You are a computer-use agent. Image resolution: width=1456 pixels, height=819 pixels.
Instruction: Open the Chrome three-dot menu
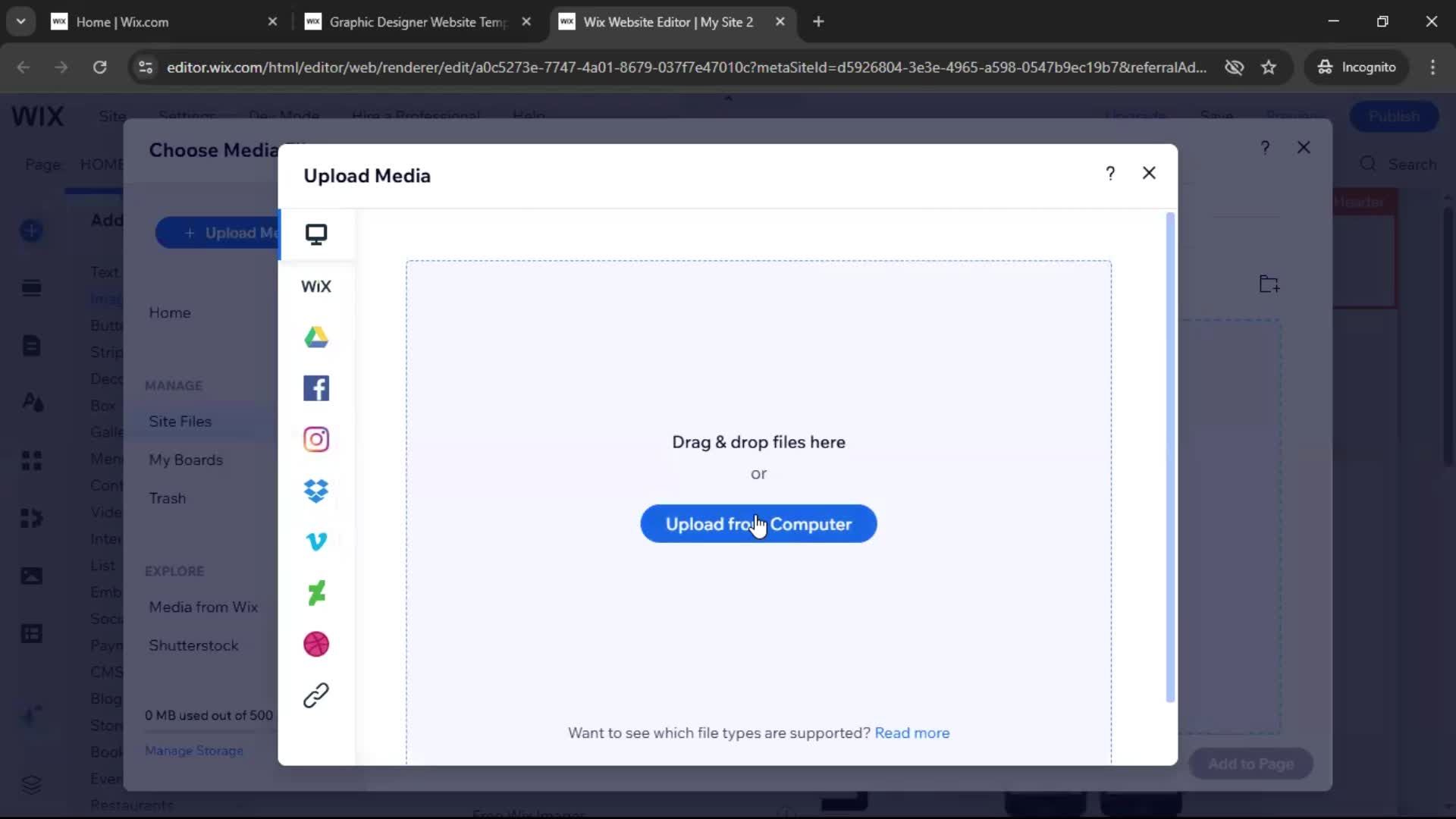pos(1432,67)
